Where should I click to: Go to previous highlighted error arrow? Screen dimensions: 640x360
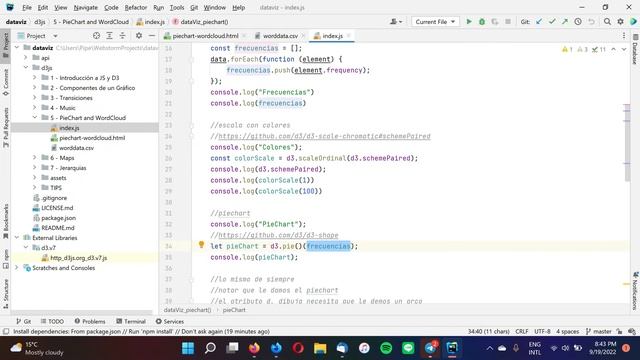tap(613, 49)
